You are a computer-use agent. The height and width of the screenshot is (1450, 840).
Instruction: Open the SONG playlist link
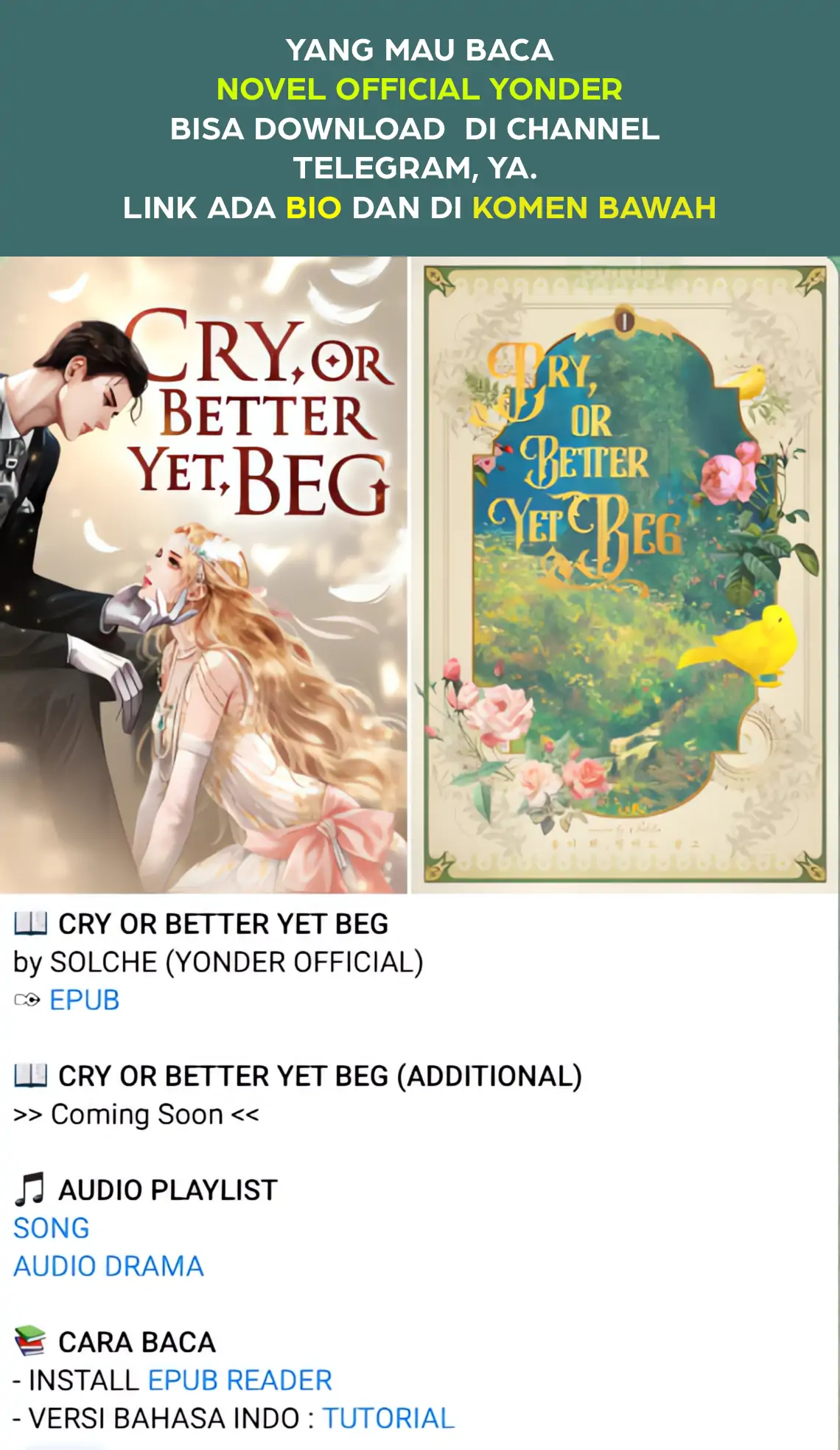tap(52, 1228)
